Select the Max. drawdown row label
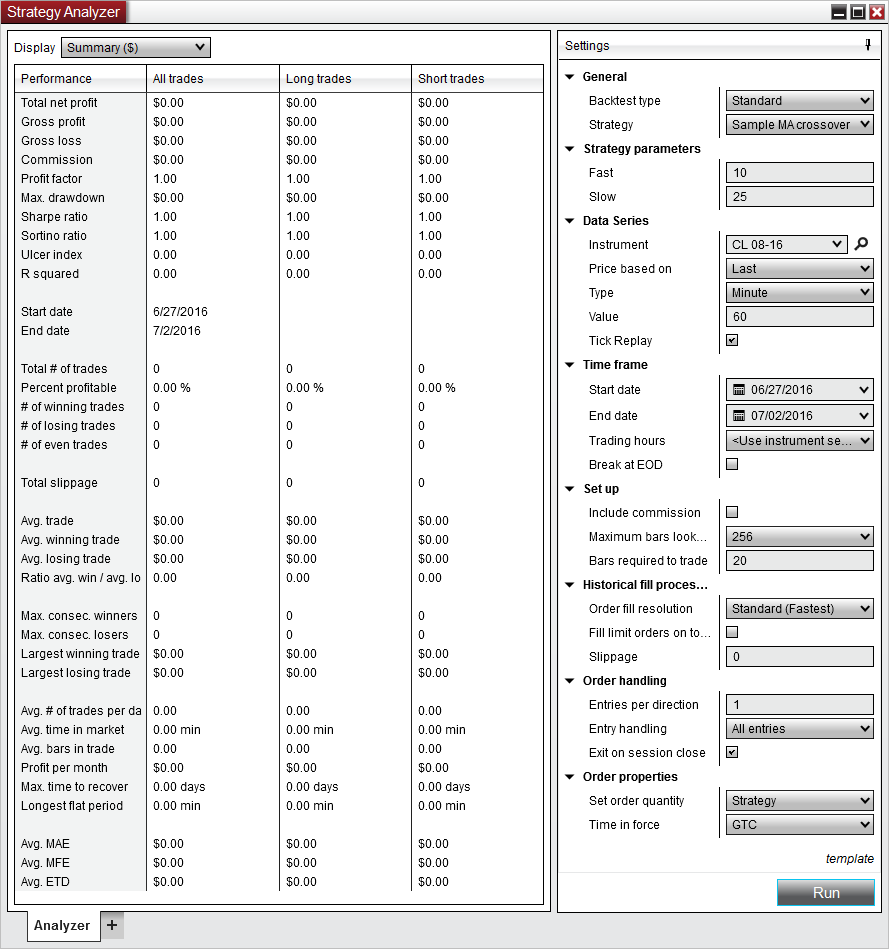Screen dimensions: 889x949 click(x=62, y=198)
